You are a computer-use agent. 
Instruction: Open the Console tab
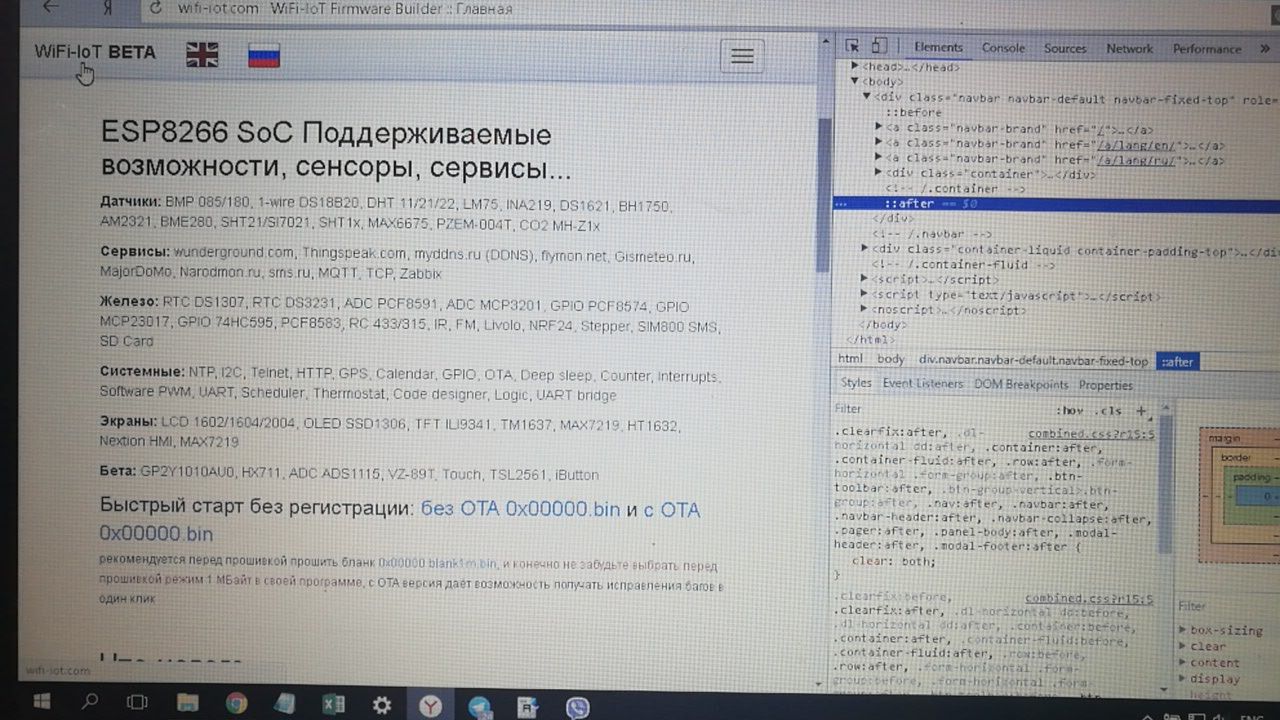[1003, 48]
